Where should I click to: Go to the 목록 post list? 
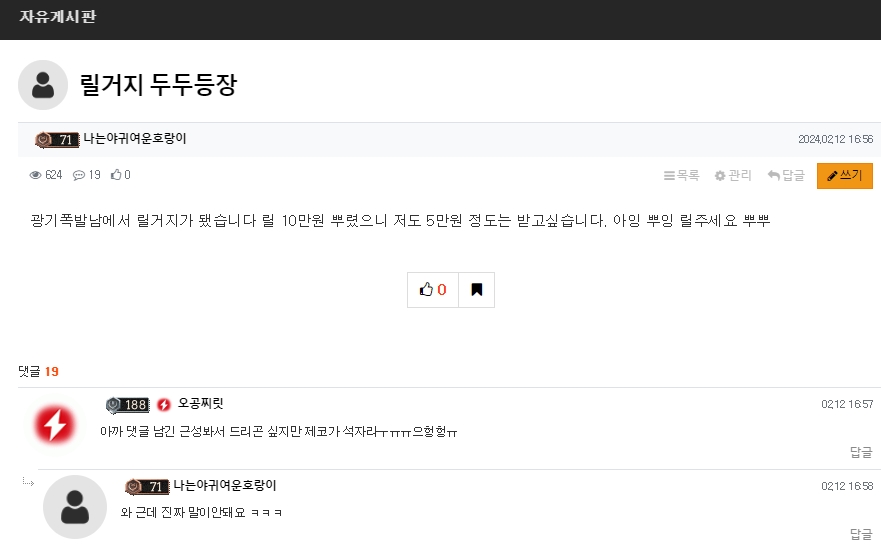tap(681, 175)
